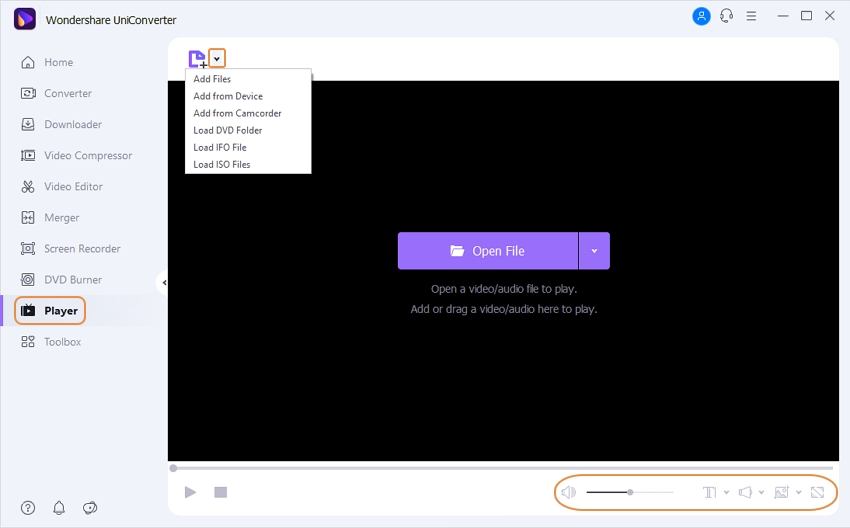The height and width of the screenshot is (528, 850).
Task: Mute audio with the speaker icon
Action: coord(568,492)
